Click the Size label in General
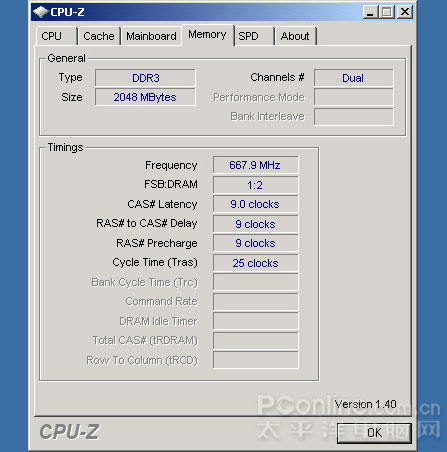The image size is (447, 452). (72, 97)
